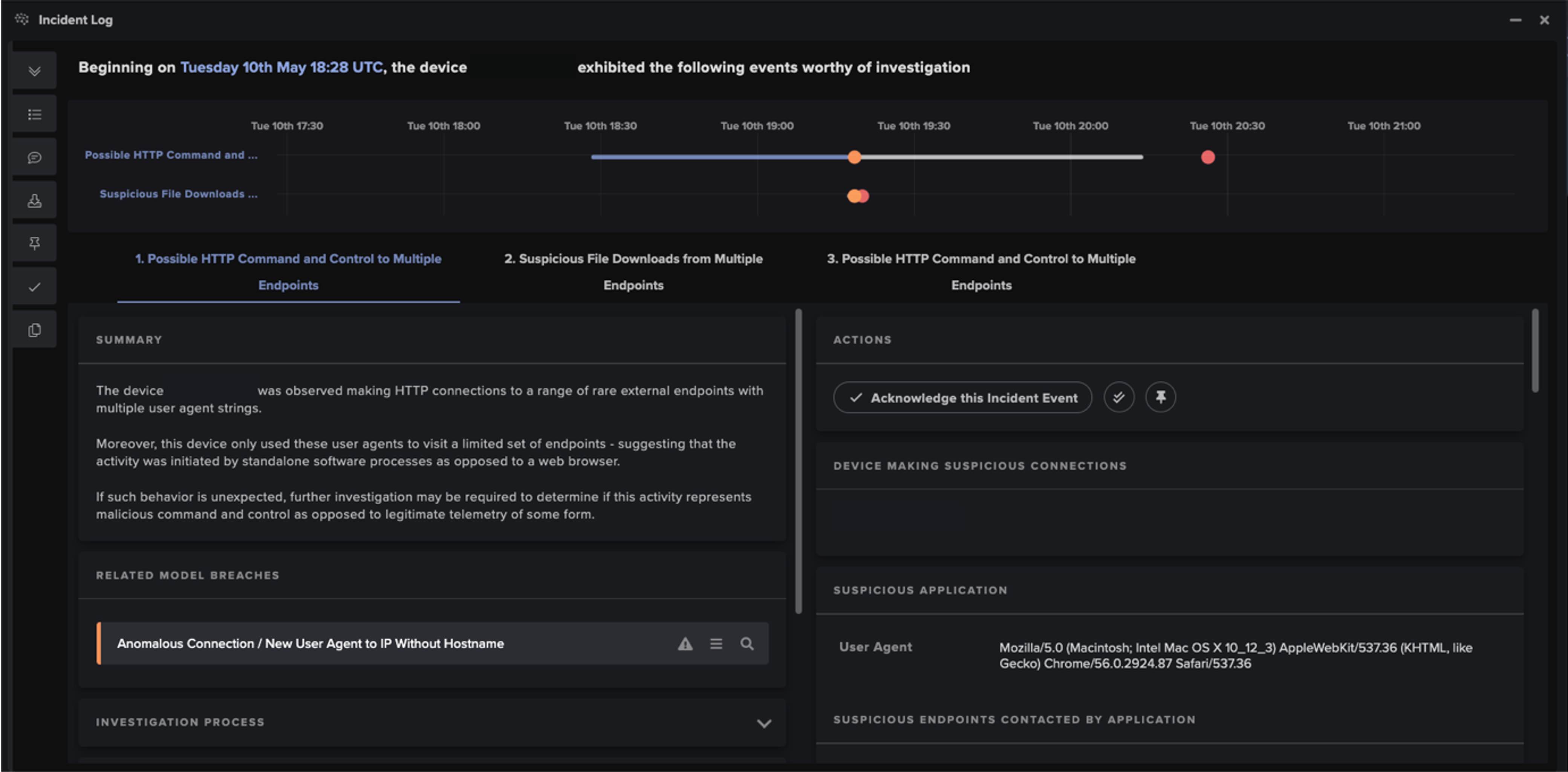This screenshot has width=1568, height=772.
Task: Click the Tuesday 10th May 18:28 UTC link
Action: (281, 67)
